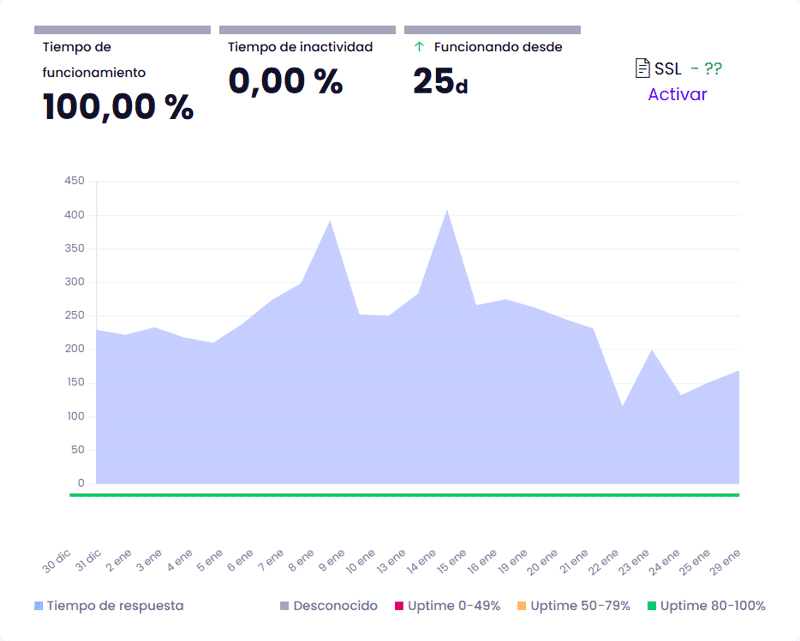Toggle Tiempo de respuesta legend item
The height and width of the screenshot is (641, 800).
(115, 605)
